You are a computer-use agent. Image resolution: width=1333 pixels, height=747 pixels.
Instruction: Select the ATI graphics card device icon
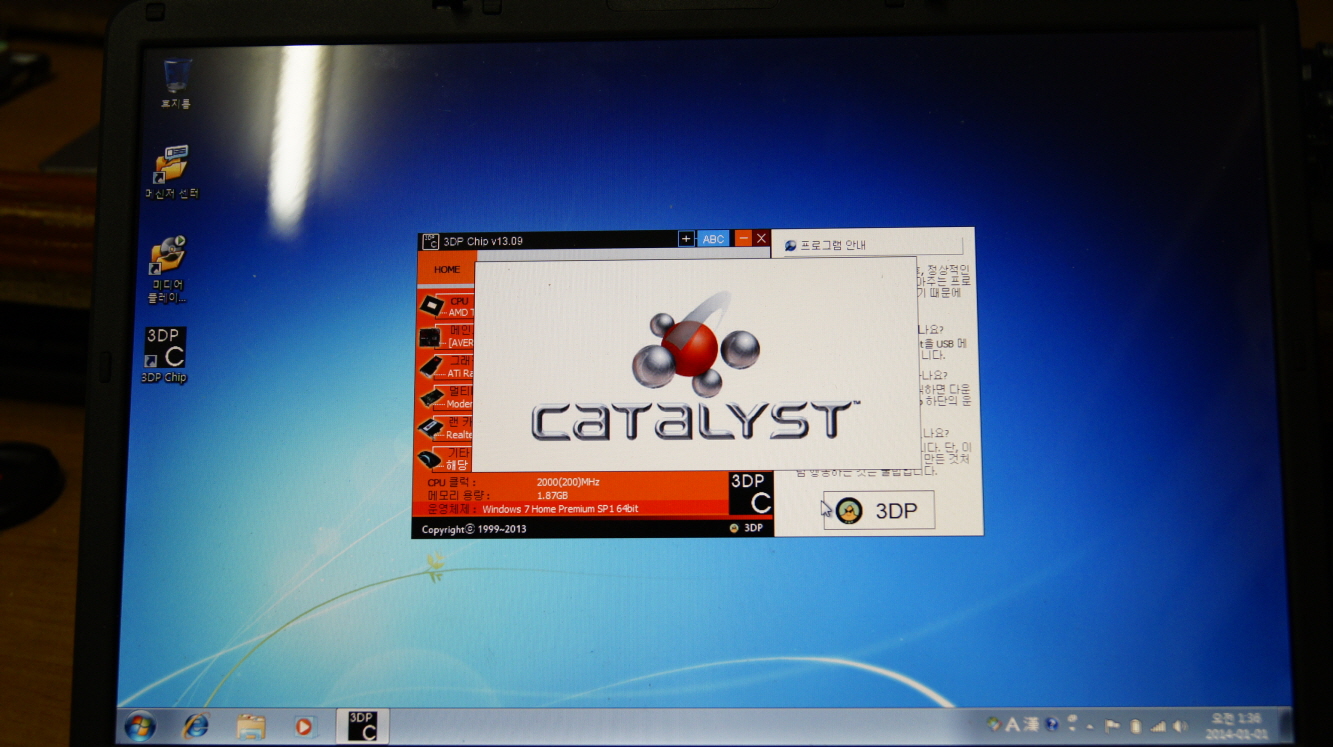tap(430, 366)
